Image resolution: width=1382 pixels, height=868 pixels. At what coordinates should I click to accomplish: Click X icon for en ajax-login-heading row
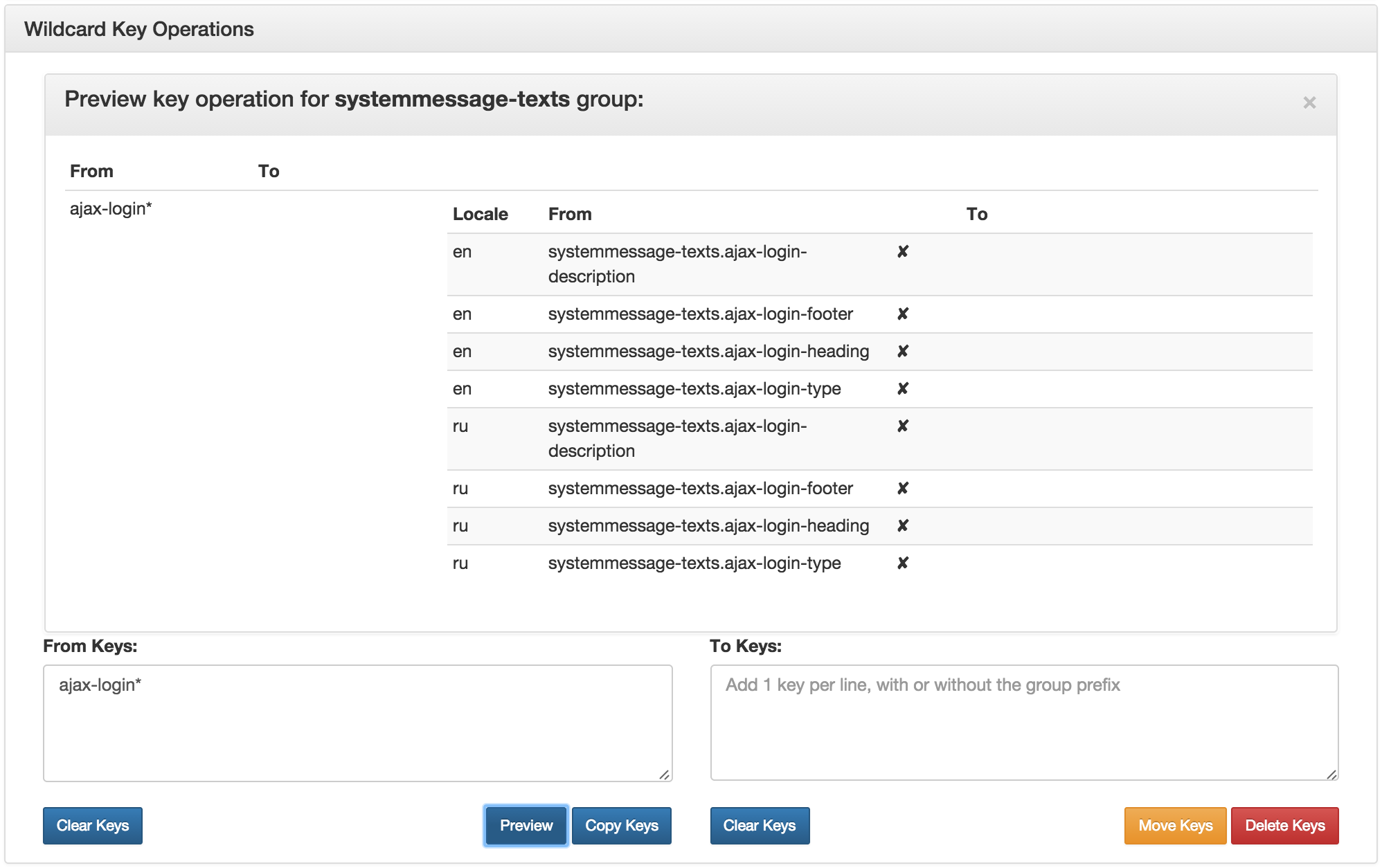click(x=903, y=352)
